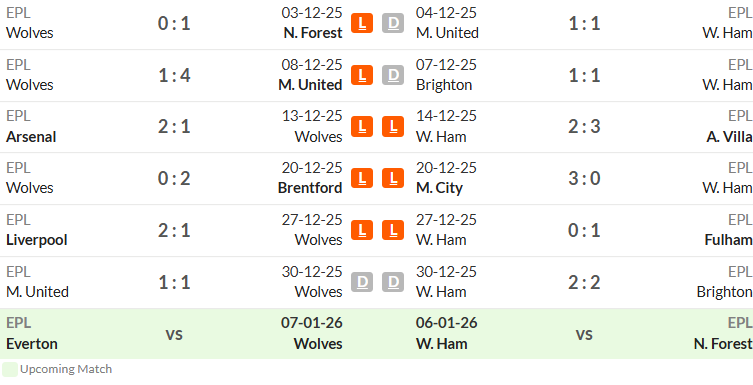Open the N. Forest link in 03-12-25 row

point(313,33)
